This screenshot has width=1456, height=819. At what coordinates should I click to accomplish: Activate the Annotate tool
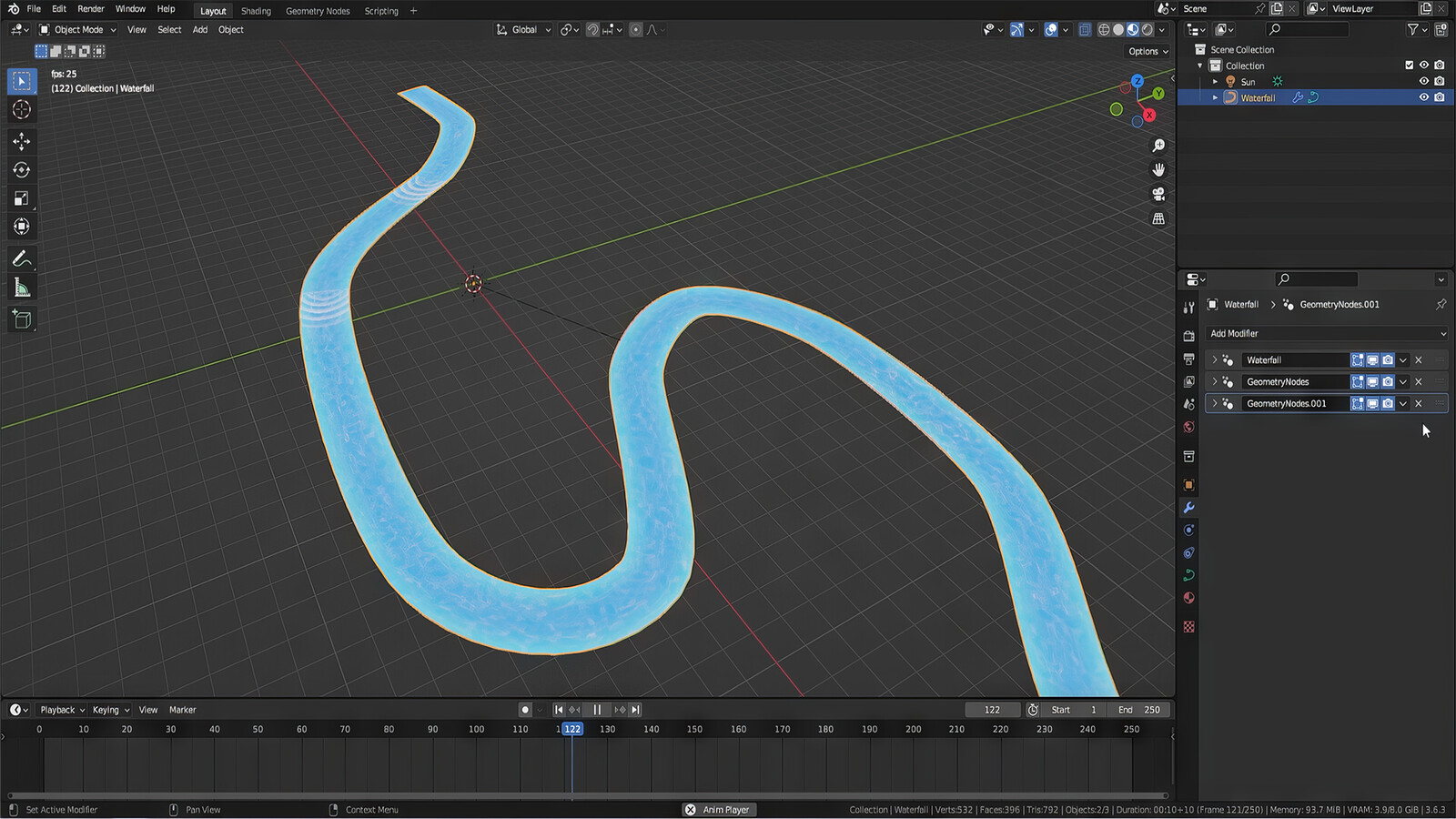21,258
